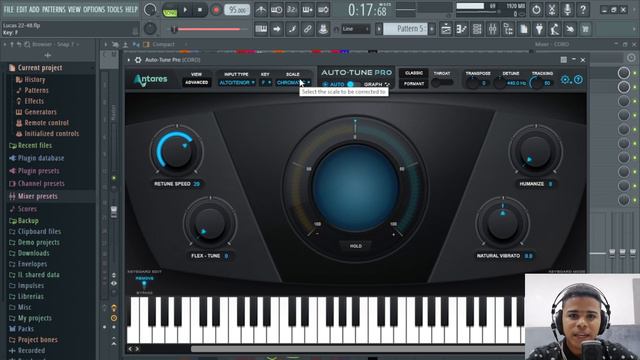This screenshot has width=640, height=360.
Task: Open the Mixer view icon
Action: coord(492,29)
